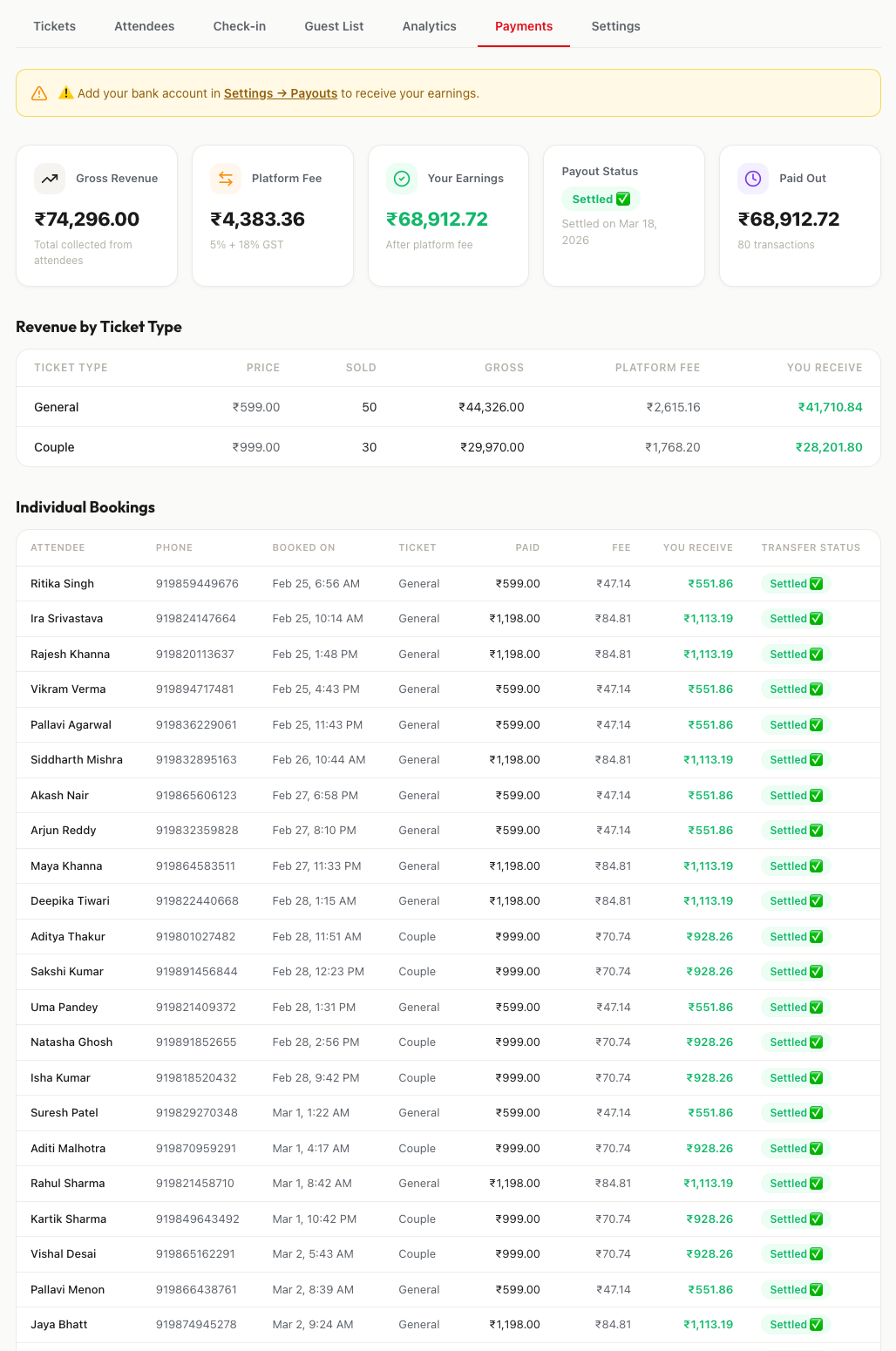Click the Platform Fee transfer arrows icon
The image size is (896, 1351).
coord(225,178)
